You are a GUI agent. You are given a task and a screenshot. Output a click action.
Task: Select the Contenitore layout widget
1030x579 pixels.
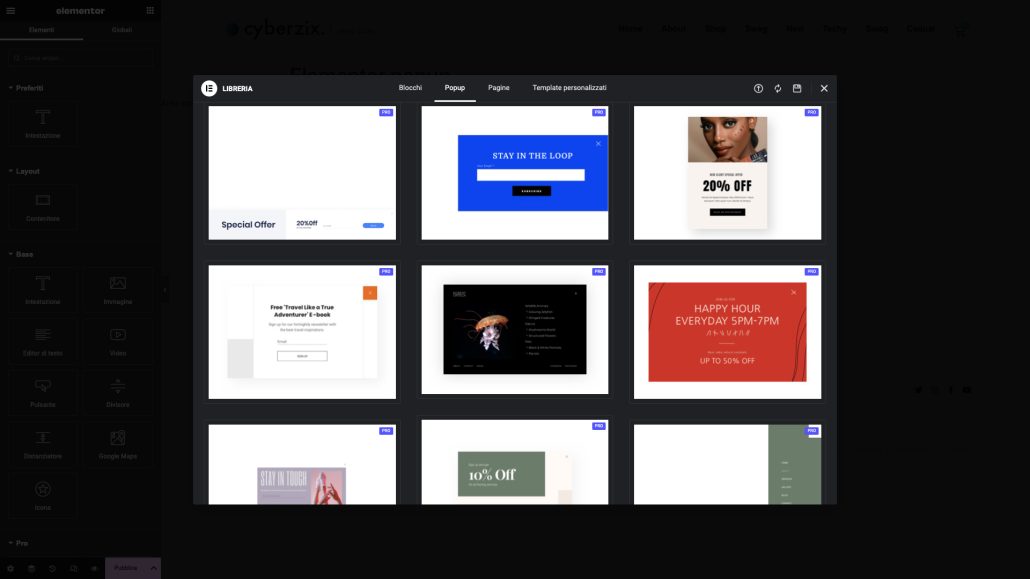click(42, 207)
